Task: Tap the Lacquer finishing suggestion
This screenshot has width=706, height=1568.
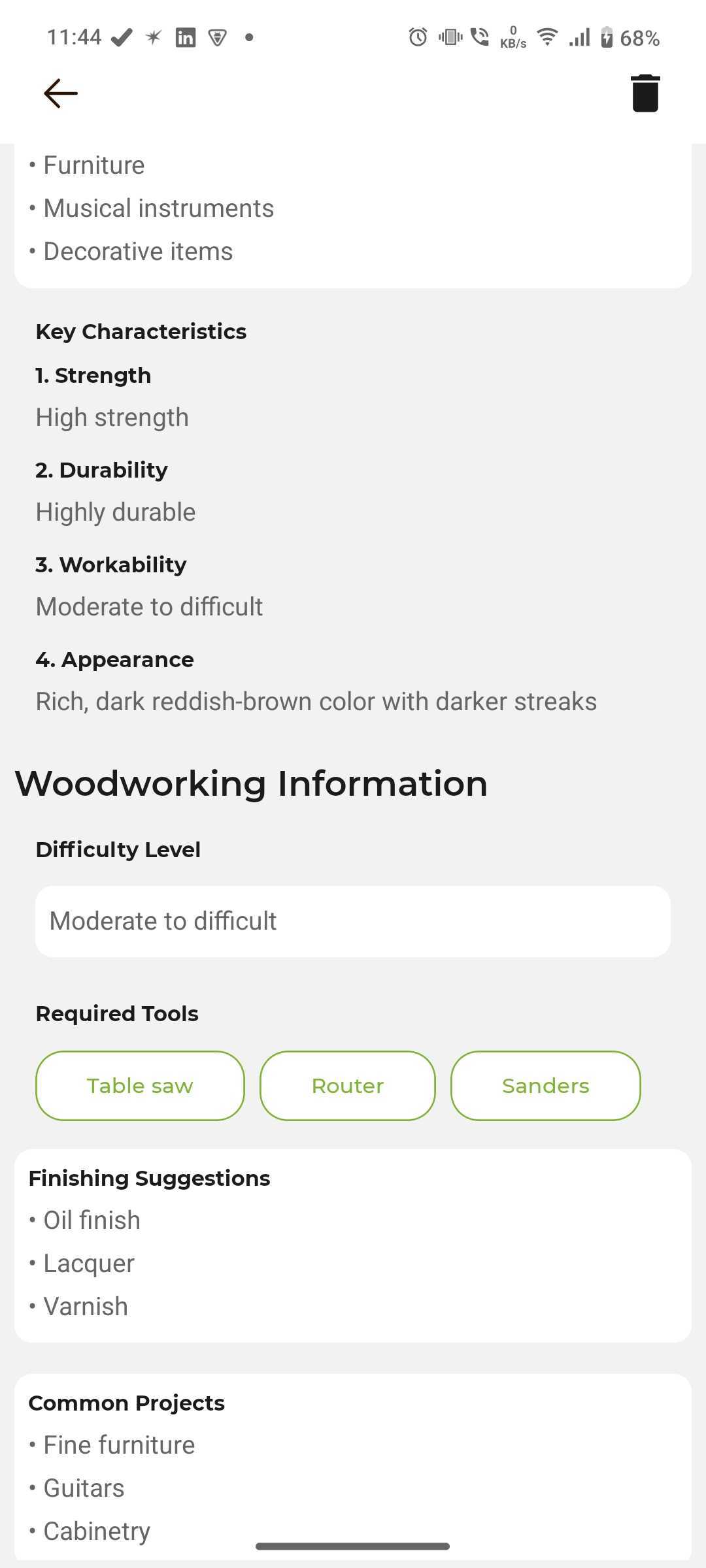Action: [x=89, y=1264]
